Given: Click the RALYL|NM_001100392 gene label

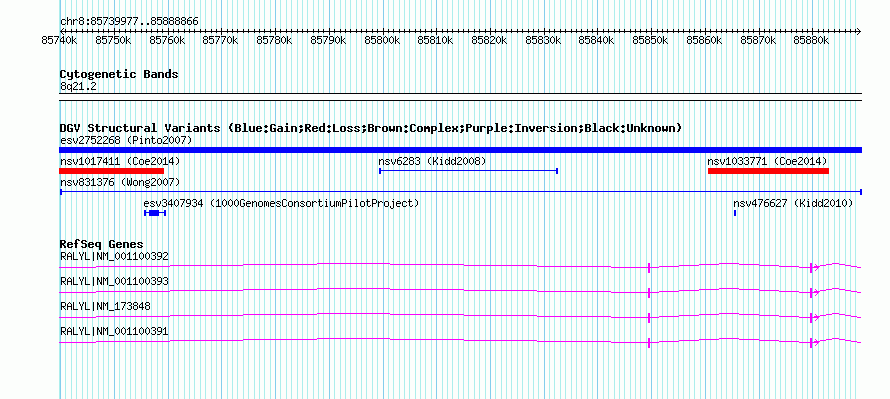Looking at the screenshot, I should (114, 257).
